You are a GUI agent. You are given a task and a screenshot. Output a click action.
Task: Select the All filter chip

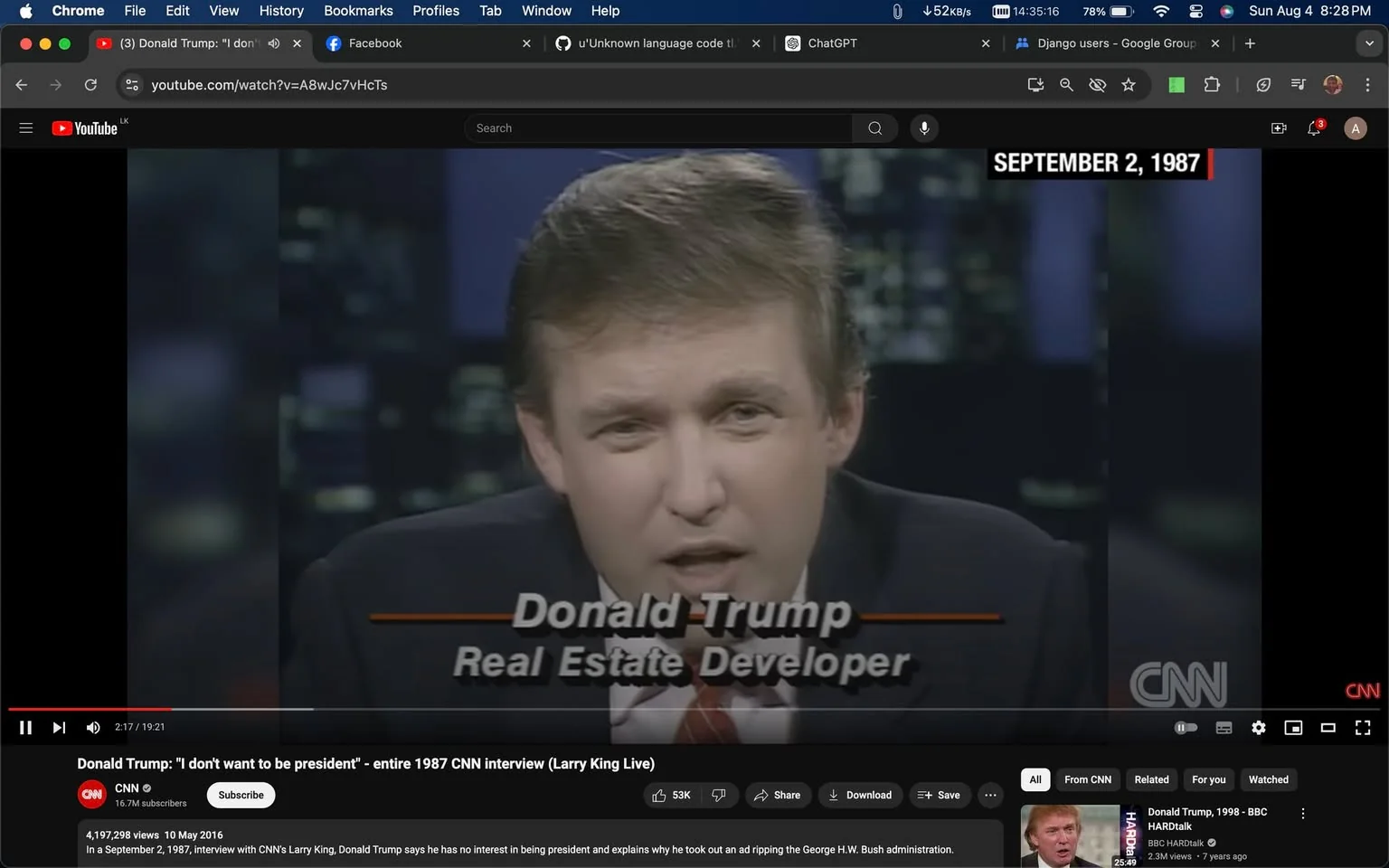1035,779
